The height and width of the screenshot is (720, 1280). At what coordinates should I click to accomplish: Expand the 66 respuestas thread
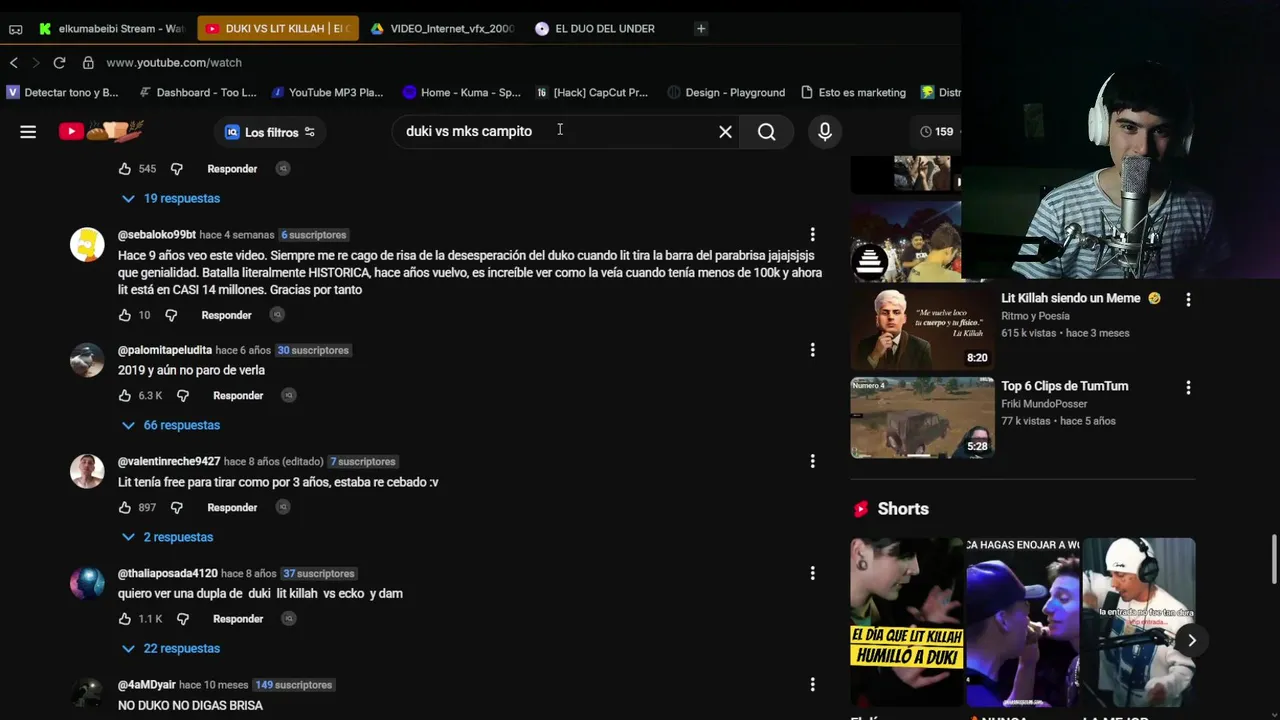click(170, 425)
